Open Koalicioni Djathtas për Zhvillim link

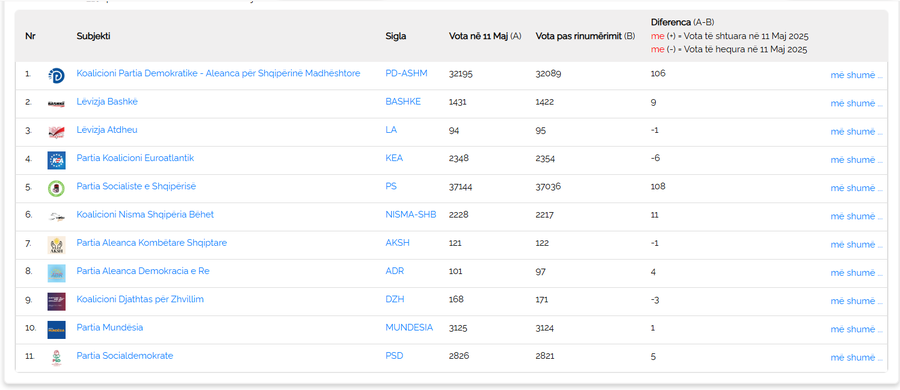pos(140,299)
